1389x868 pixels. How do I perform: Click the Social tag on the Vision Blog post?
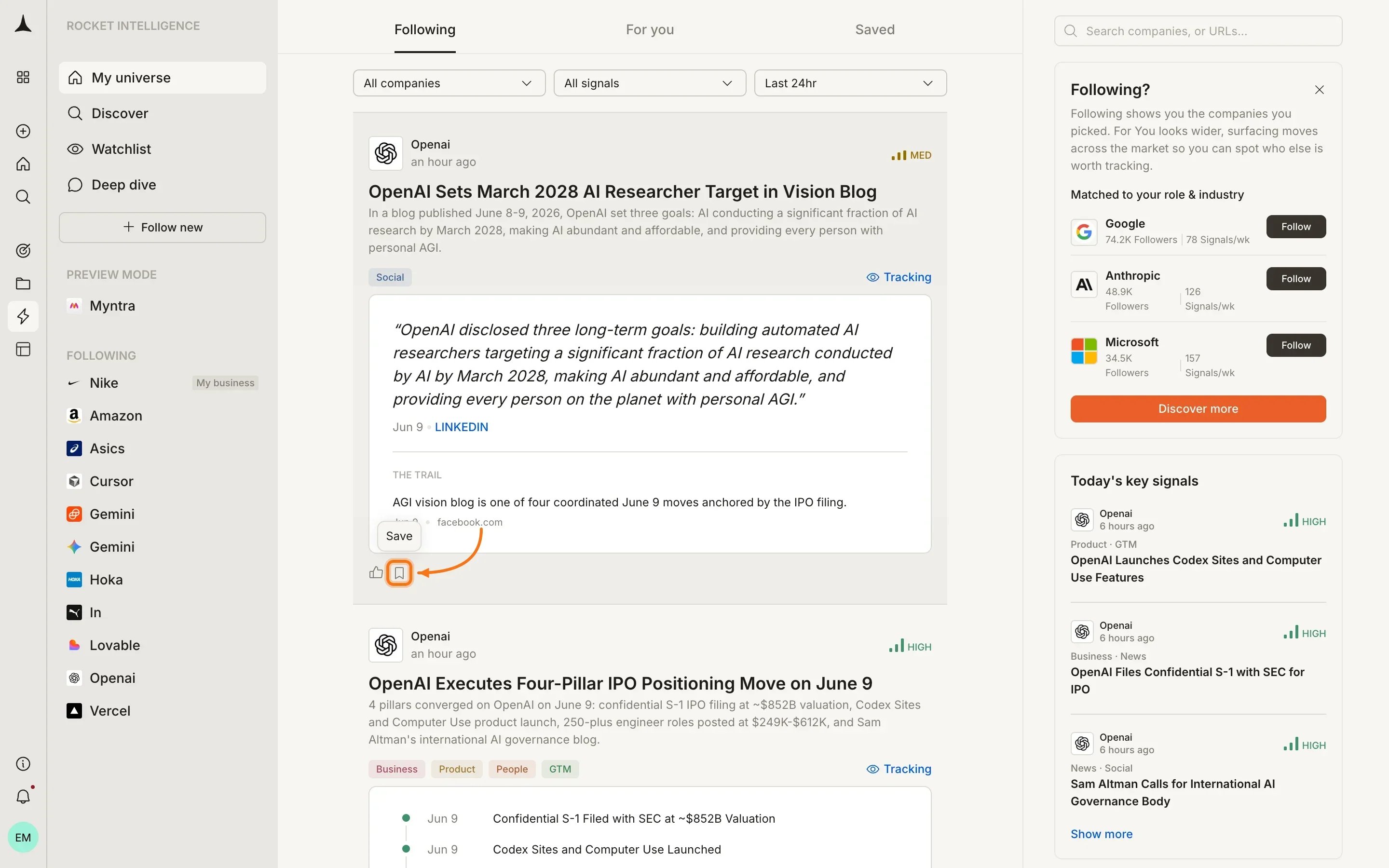tap(390, 277)
